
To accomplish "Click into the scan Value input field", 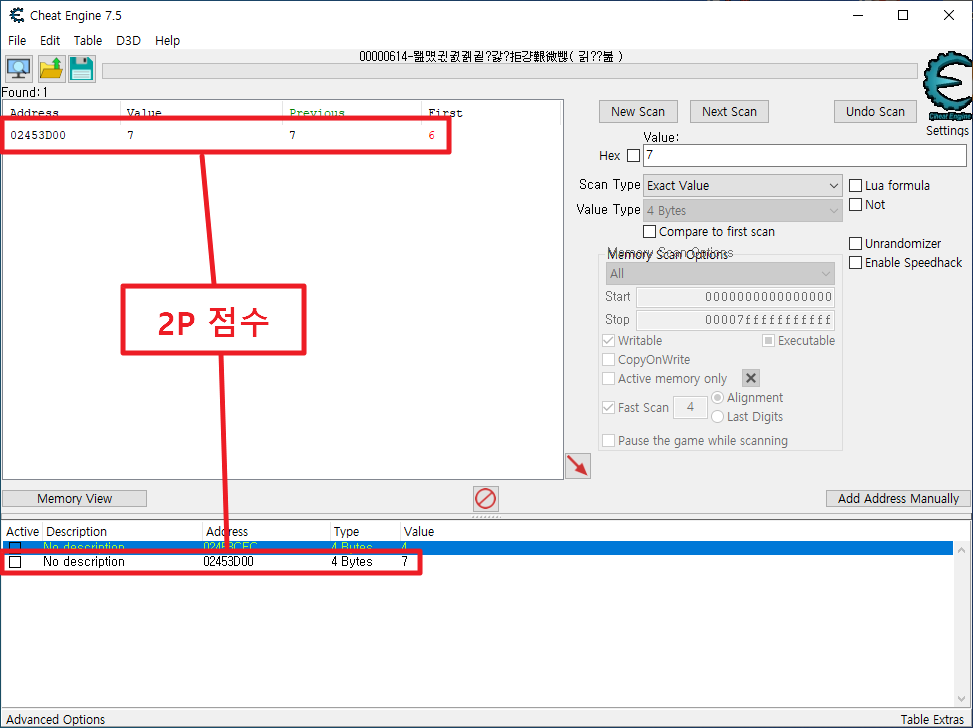I will pos(805,155).
